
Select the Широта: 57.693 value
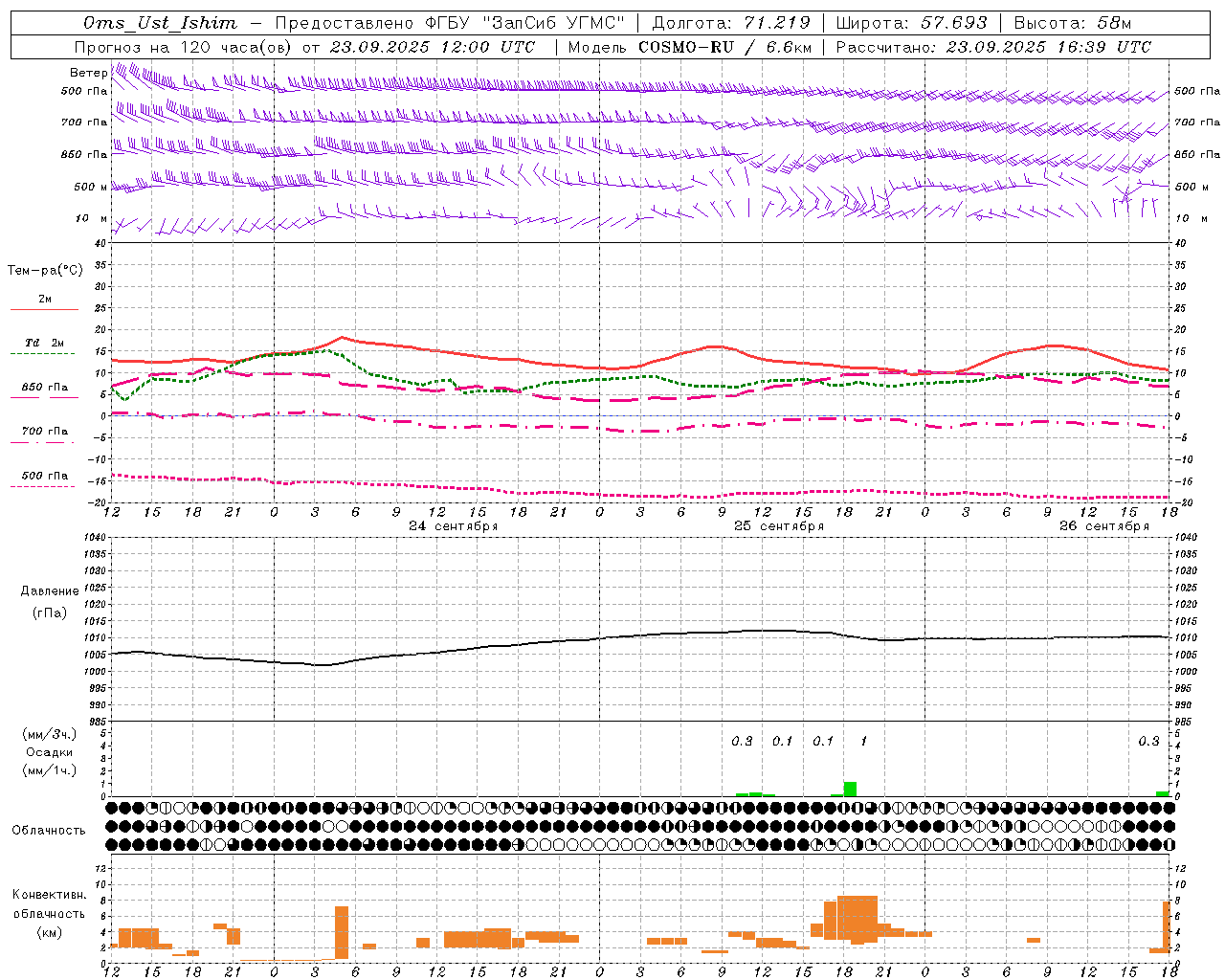pos(911,23)
